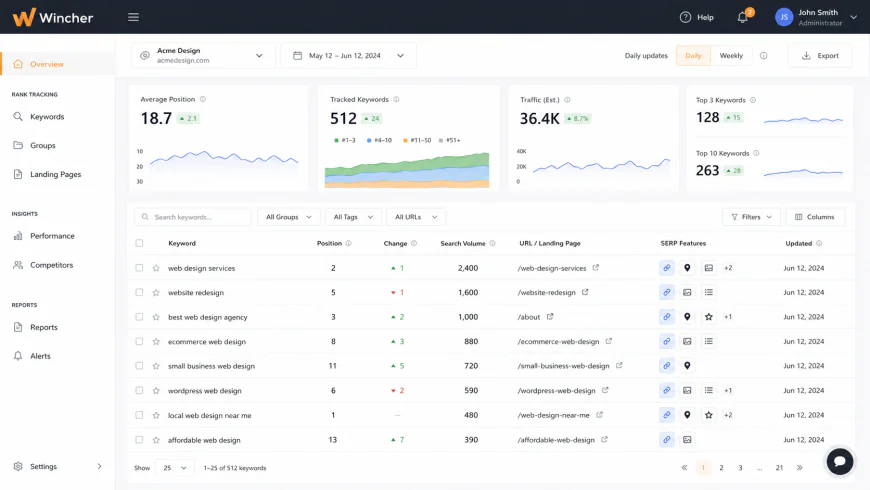Click list SERP icon in 'ecommerce web design' row
The image size is (870, 490).
coord(709,341)
